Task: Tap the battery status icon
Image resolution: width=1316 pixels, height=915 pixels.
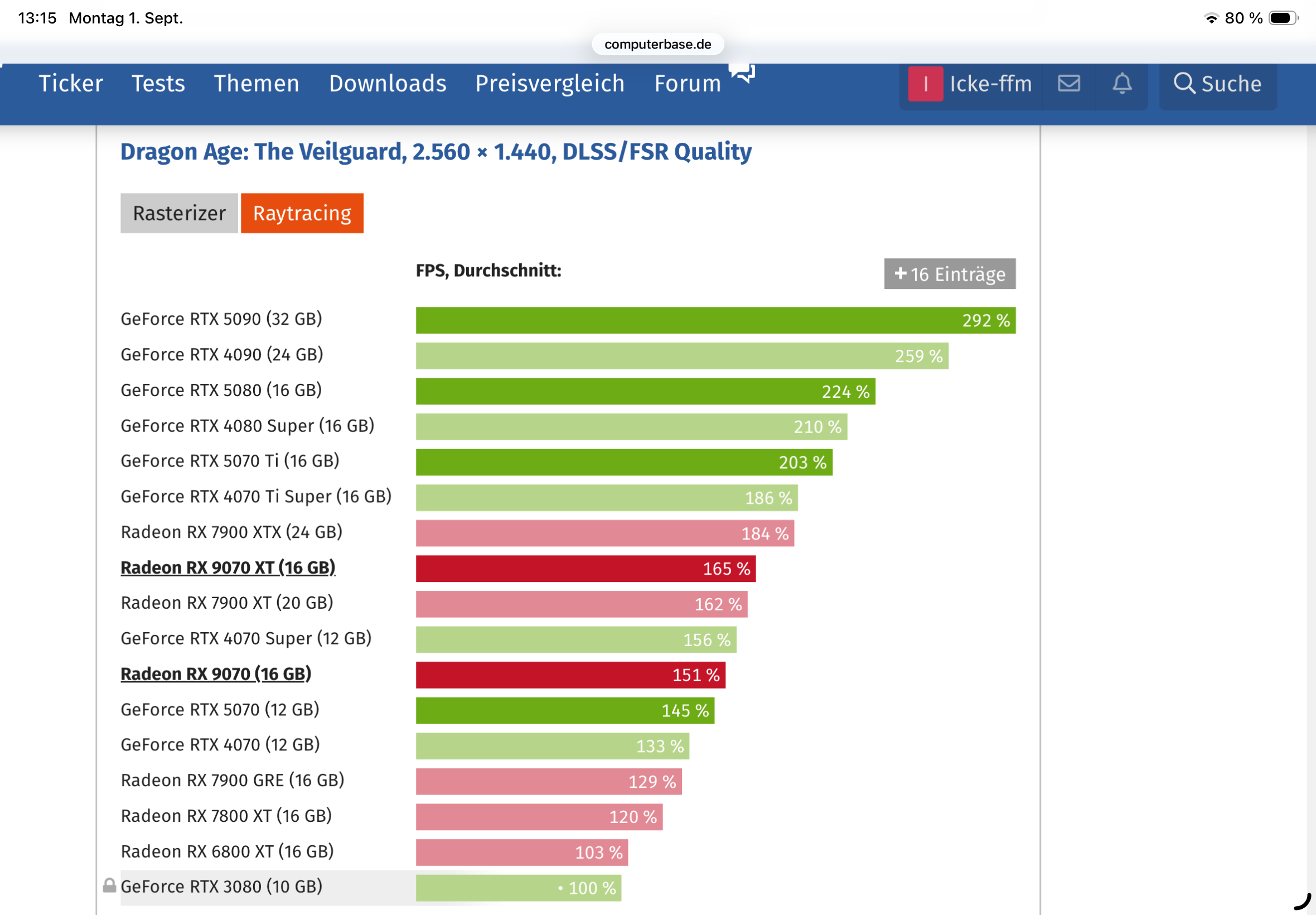Action: click(1283, 18)
